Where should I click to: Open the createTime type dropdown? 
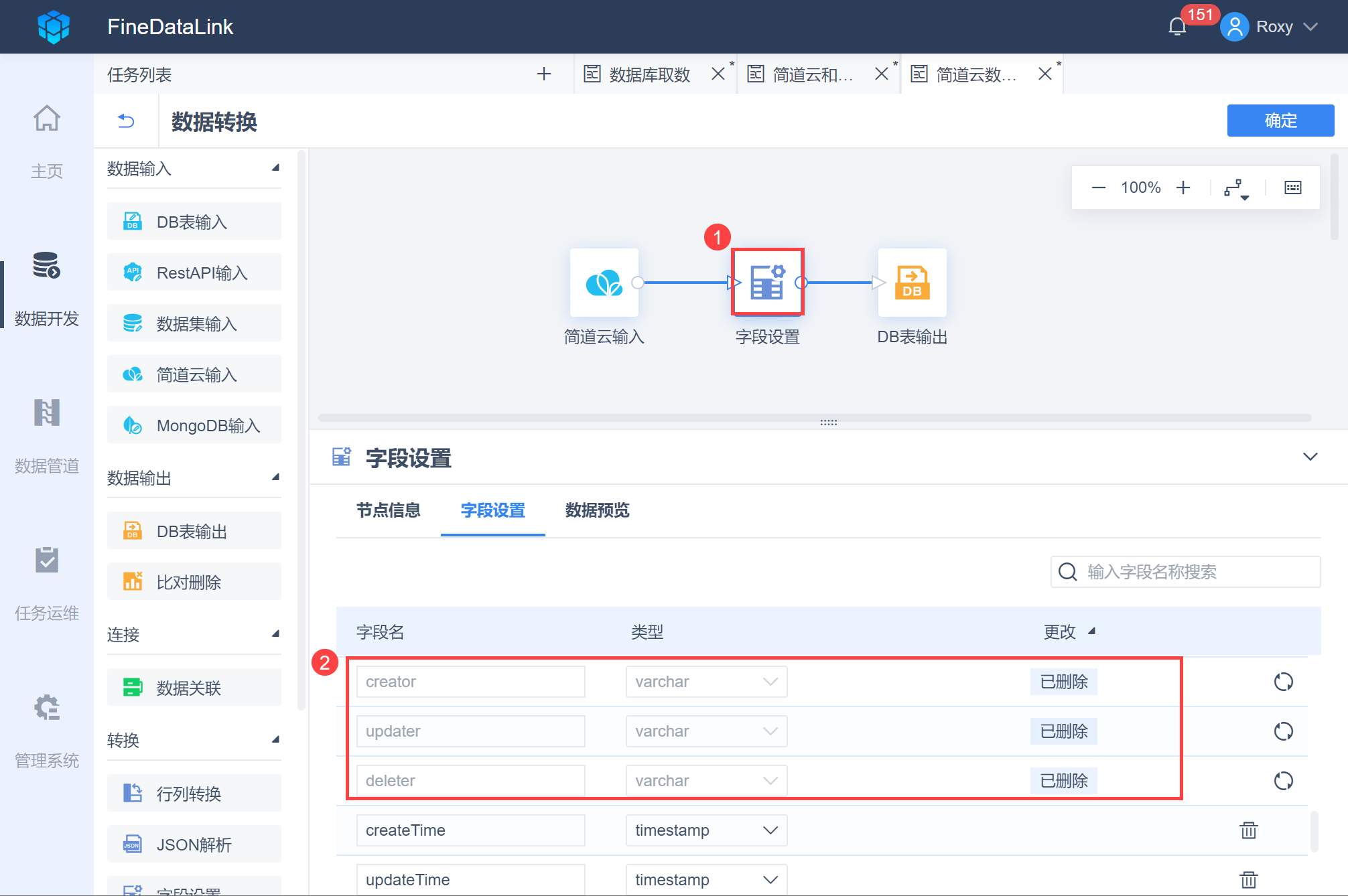pos(706,830)
